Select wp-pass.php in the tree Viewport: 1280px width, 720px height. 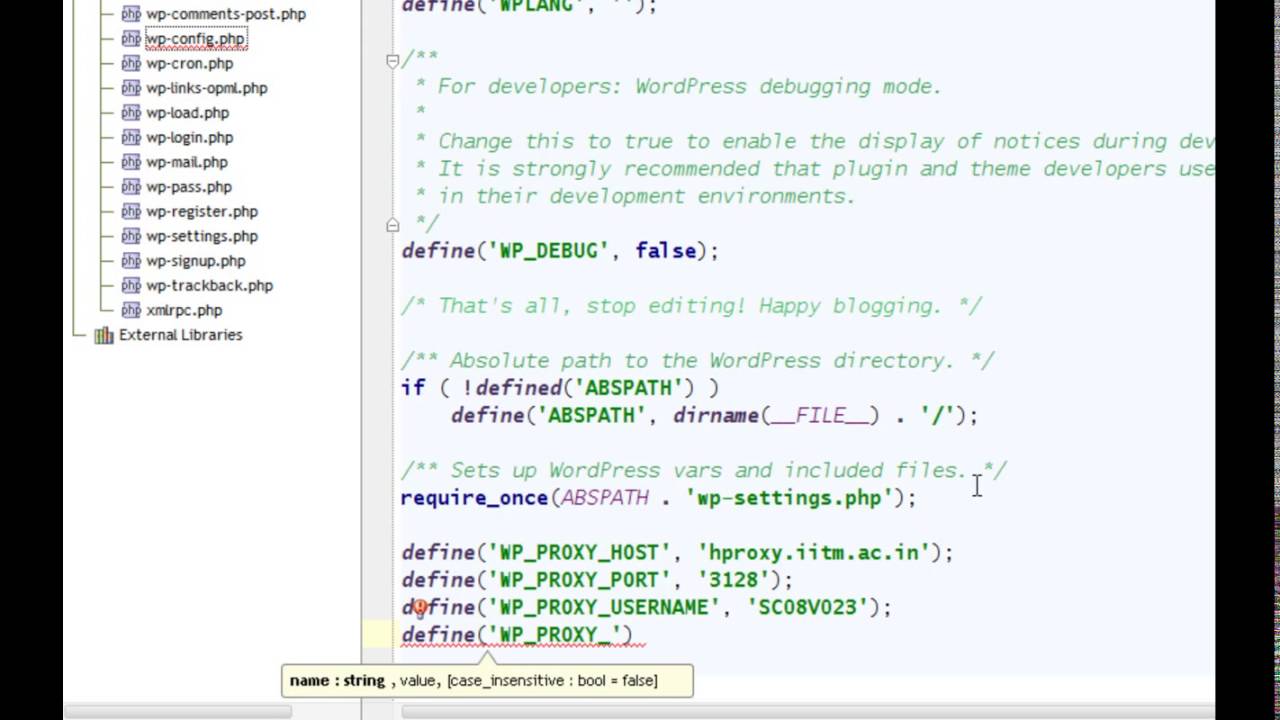point(189,187)
